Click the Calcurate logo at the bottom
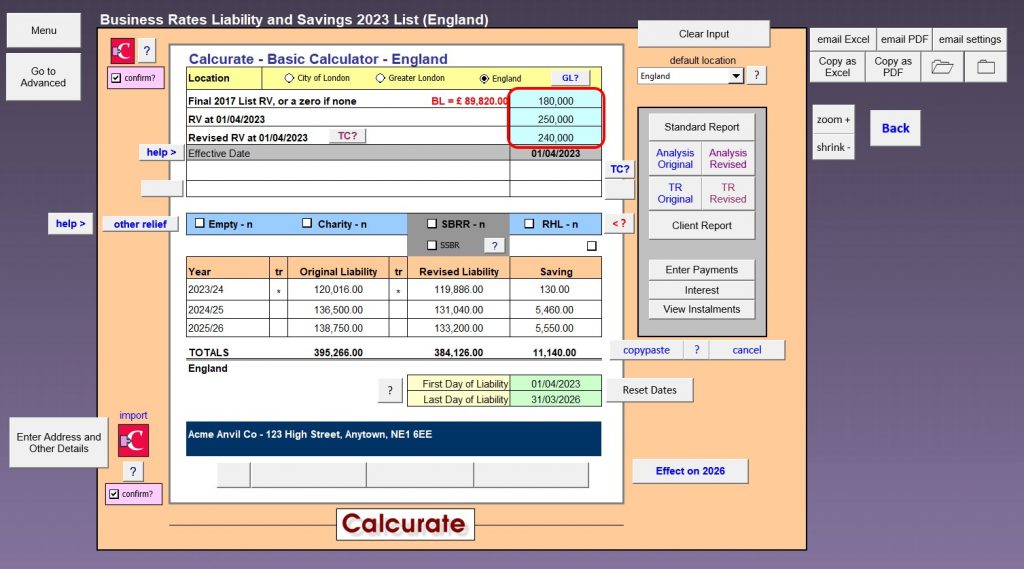This screenshot has height=569, width=1024. [x=405, y=524]
